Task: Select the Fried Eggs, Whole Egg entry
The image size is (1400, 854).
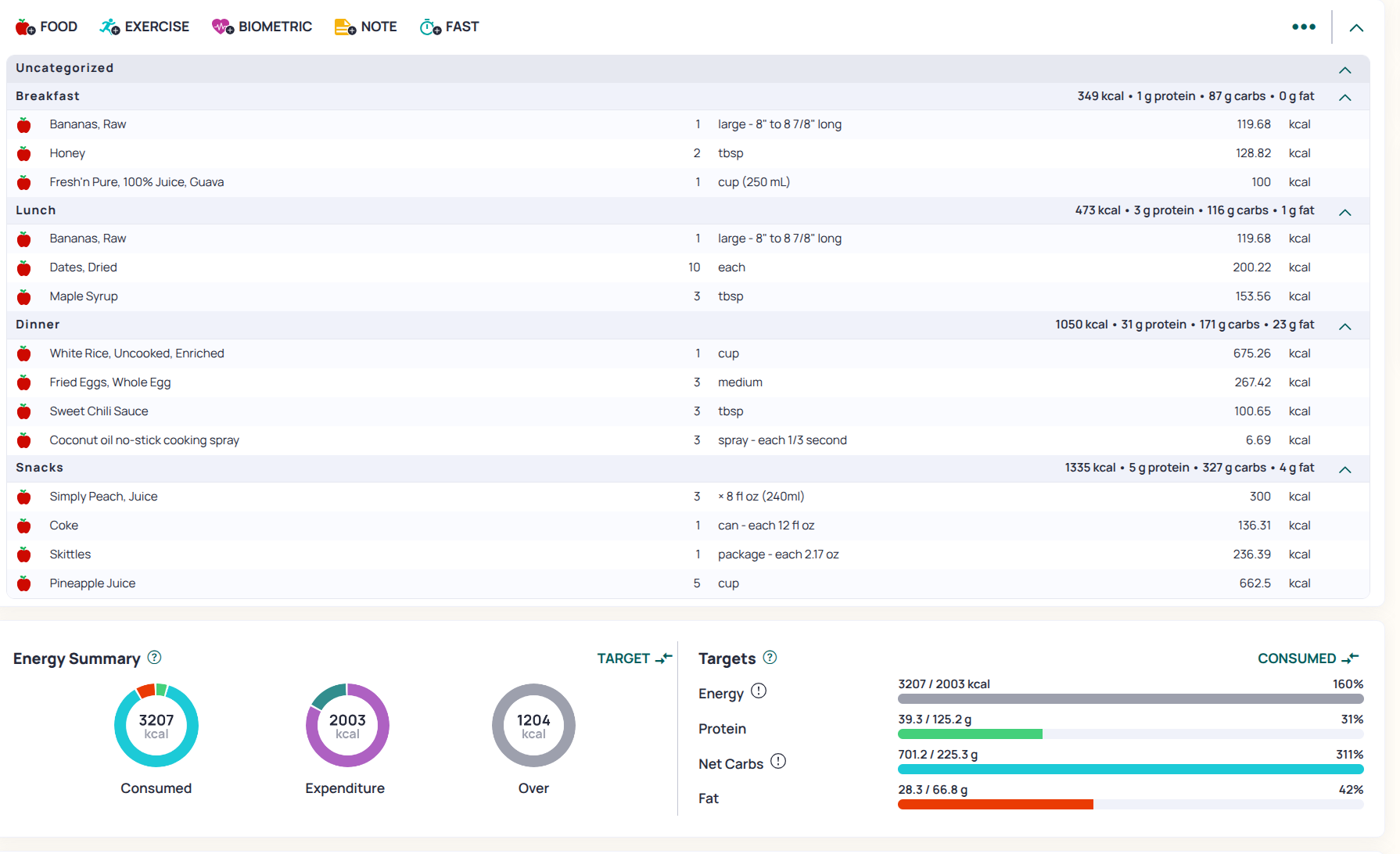Action: pyautogui.click(x=110, y=382)
